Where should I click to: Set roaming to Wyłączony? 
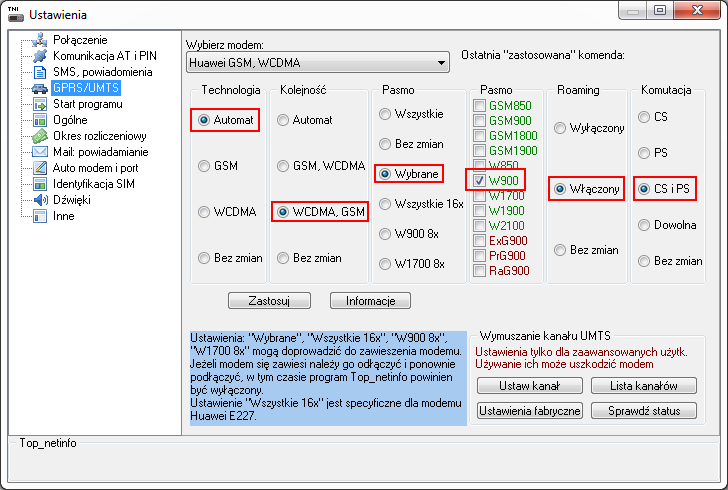click(559, 128)
